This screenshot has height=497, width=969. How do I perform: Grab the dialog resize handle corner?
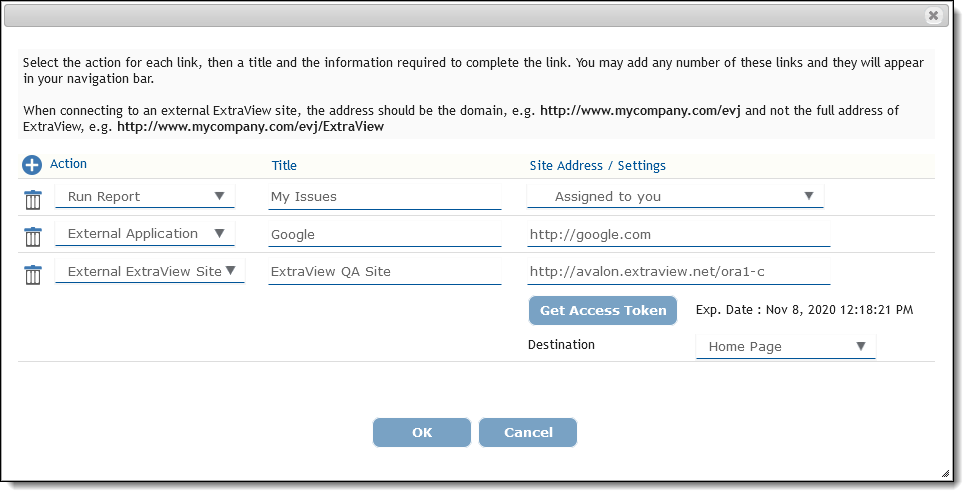[x=945, y=474]
